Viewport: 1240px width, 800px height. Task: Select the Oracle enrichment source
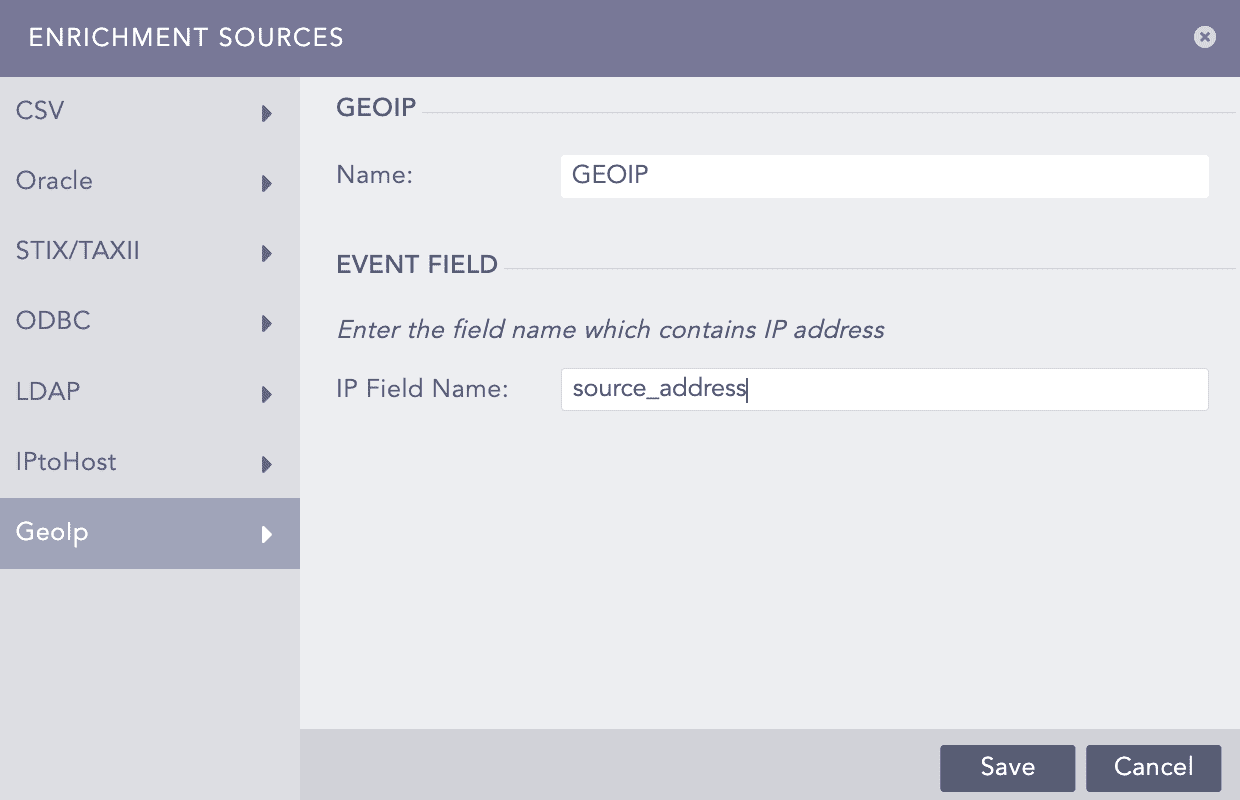pyautogui.click(x=54, y=180)
